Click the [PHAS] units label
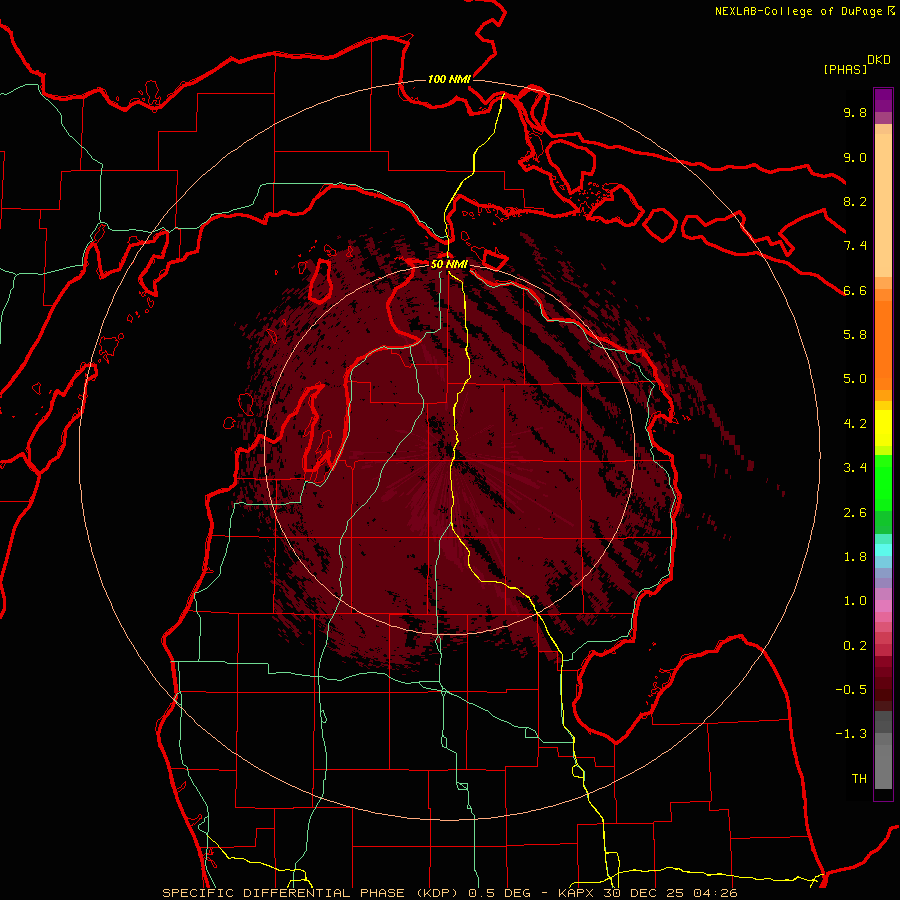Viewport: 900px width, 900px height. click(845, 69)
